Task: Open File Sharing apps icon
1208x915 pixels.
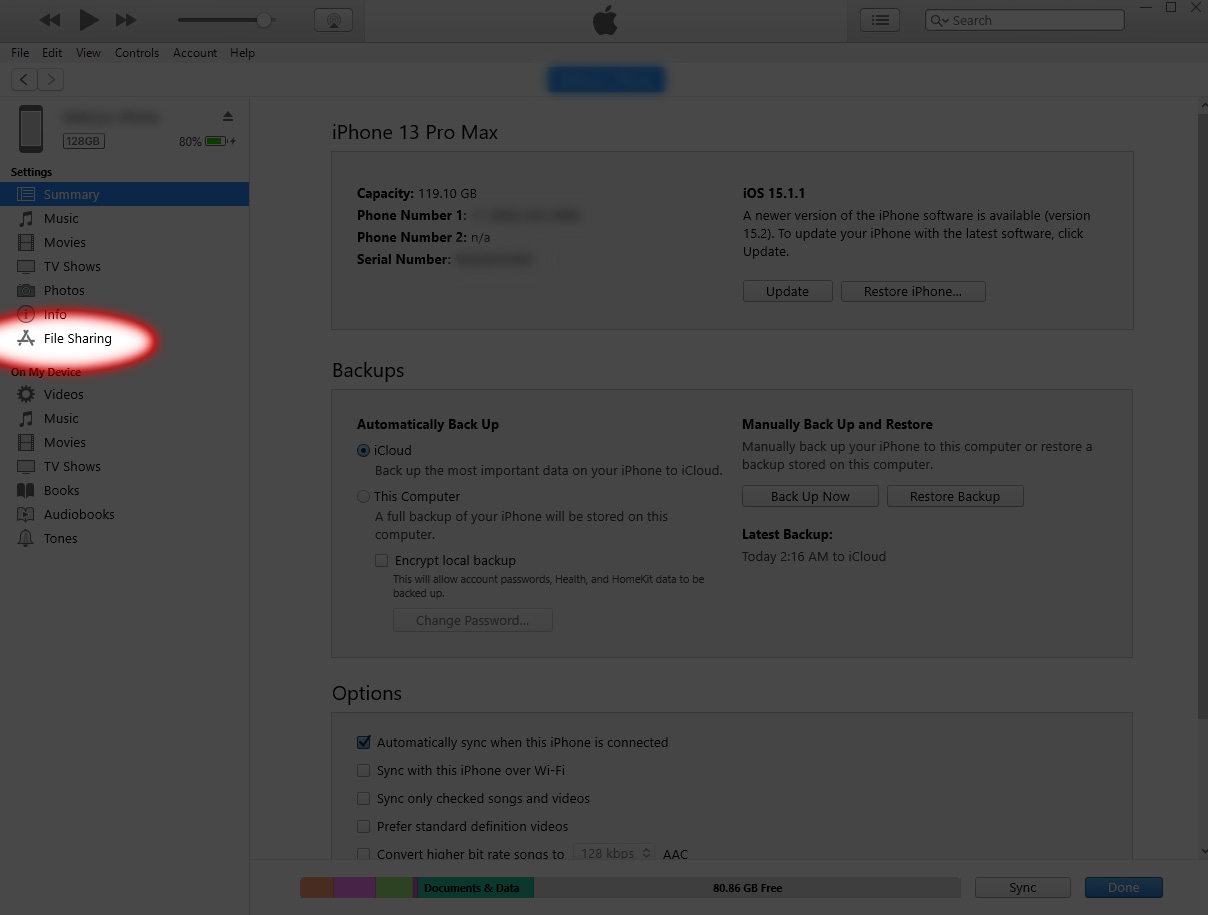Action: click(26, 338)
